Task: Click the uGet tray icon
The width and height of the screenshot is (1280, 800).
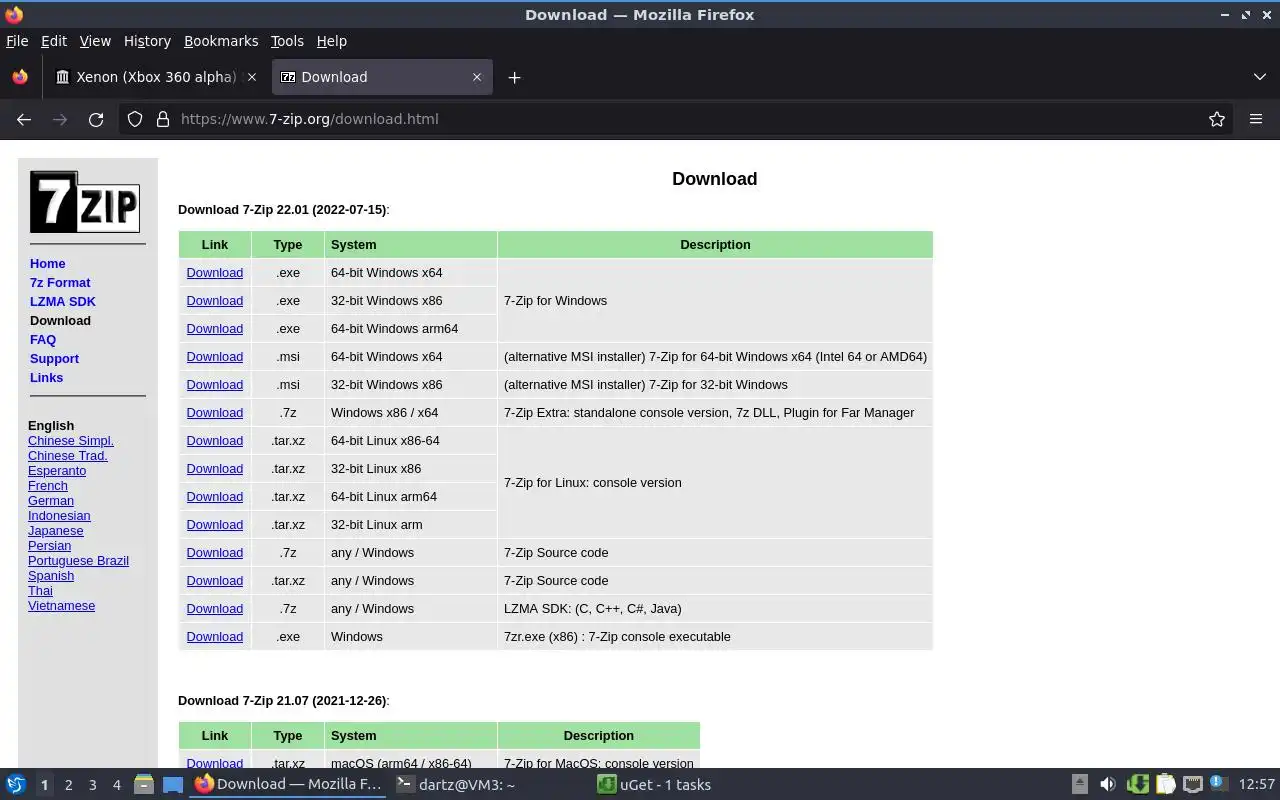Action: coord(1137,785)
